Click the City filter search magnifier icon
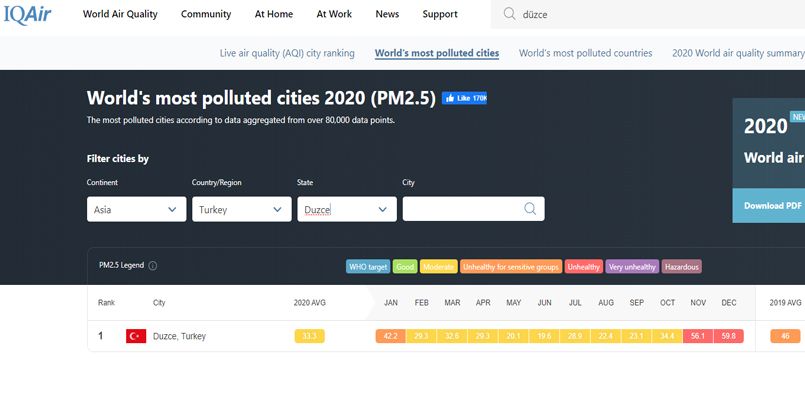Screen dimensions: 805x420 click(x=530, y=208)
